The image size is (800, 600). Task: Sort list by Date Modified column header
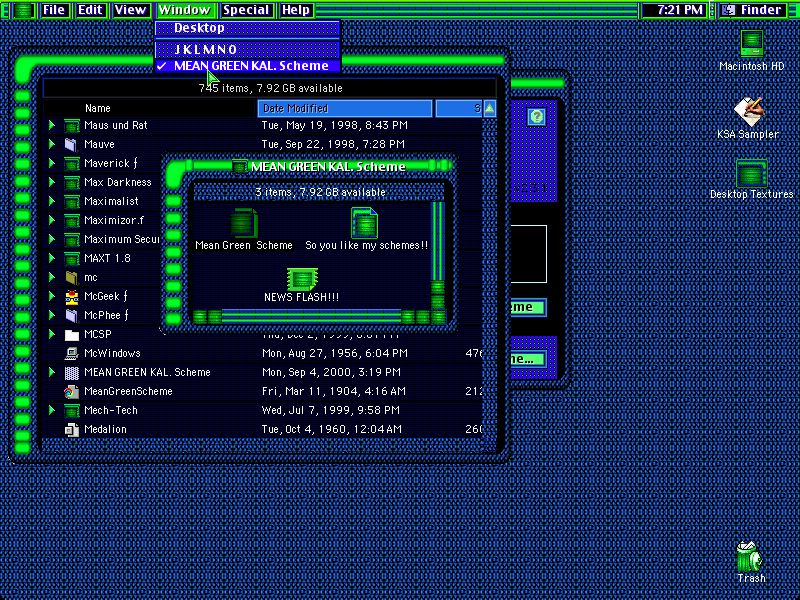(345, 108)
